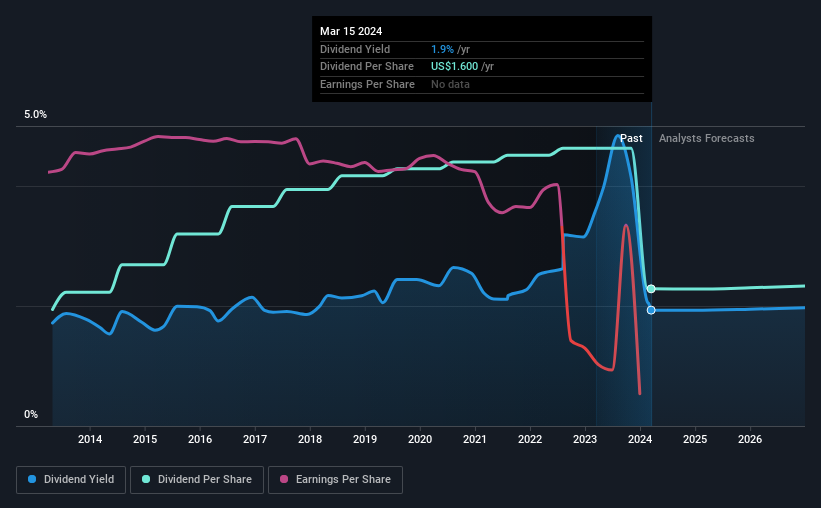Click the 2026 x-axis label
Viewport: 821px width, 508px height.
(x=750, y=439)
